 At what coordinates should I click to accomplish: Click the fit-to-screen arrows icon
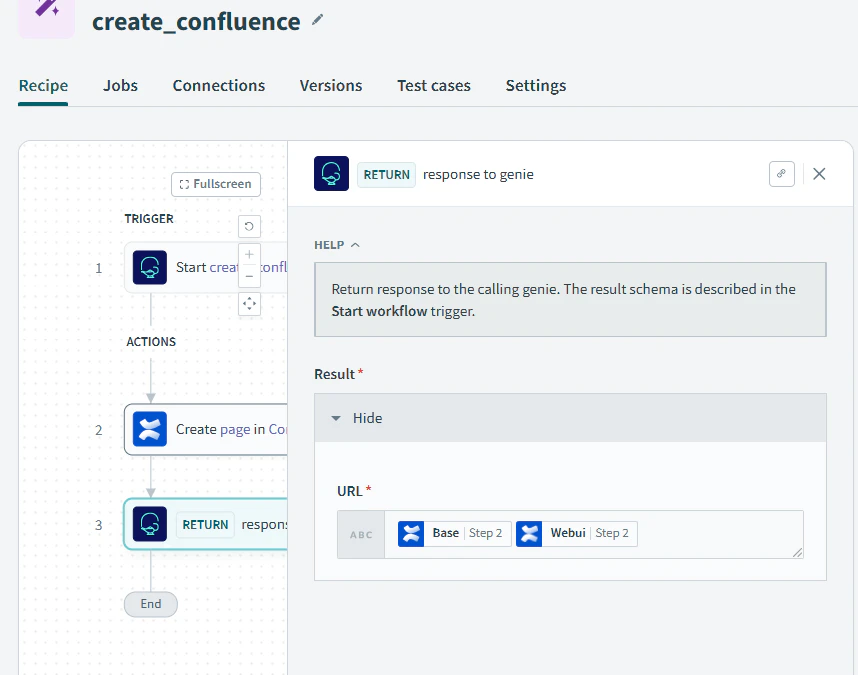point(249,304)
